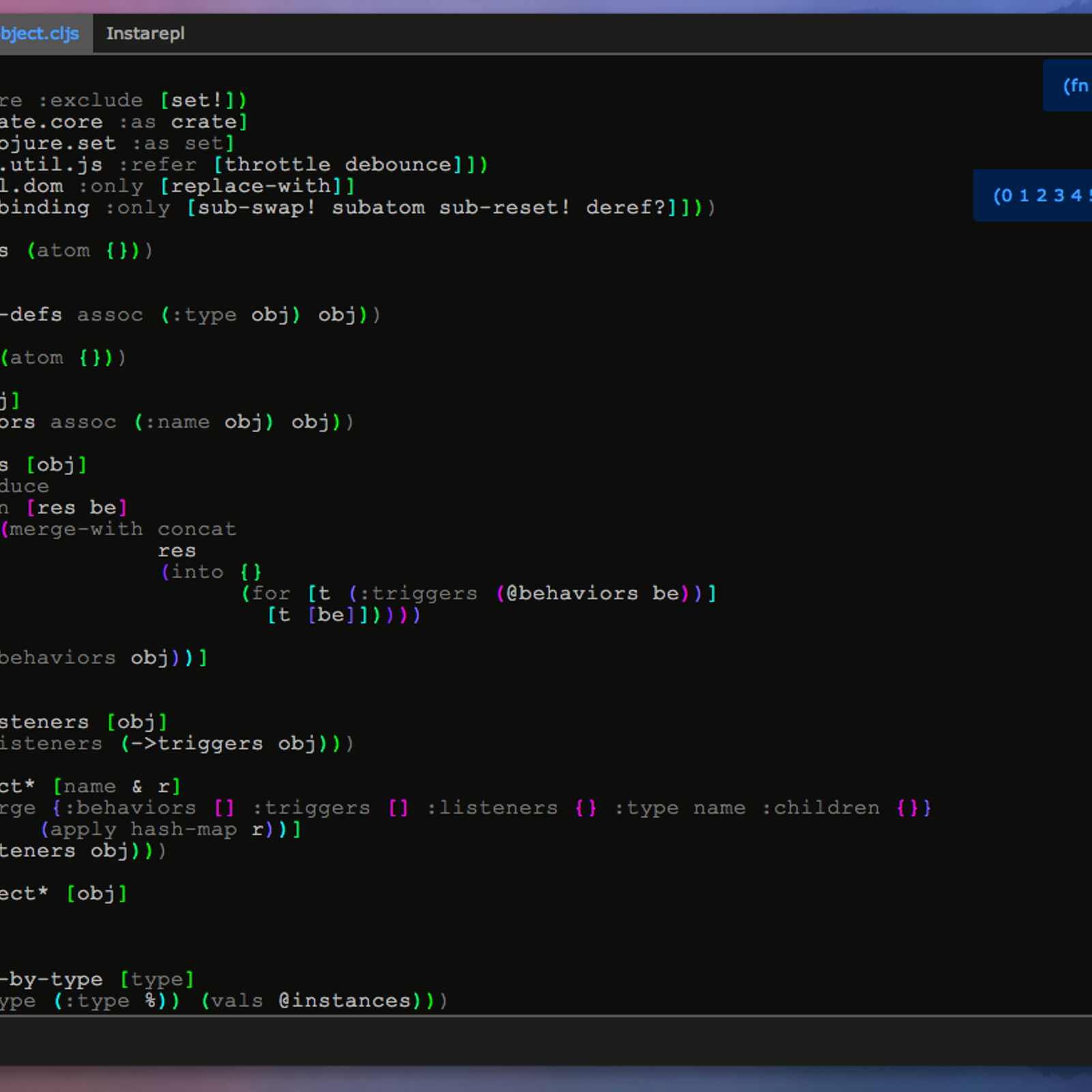1092x1092 pixels.
Task: Click ':children' keyword in the map
Action: 820,808
